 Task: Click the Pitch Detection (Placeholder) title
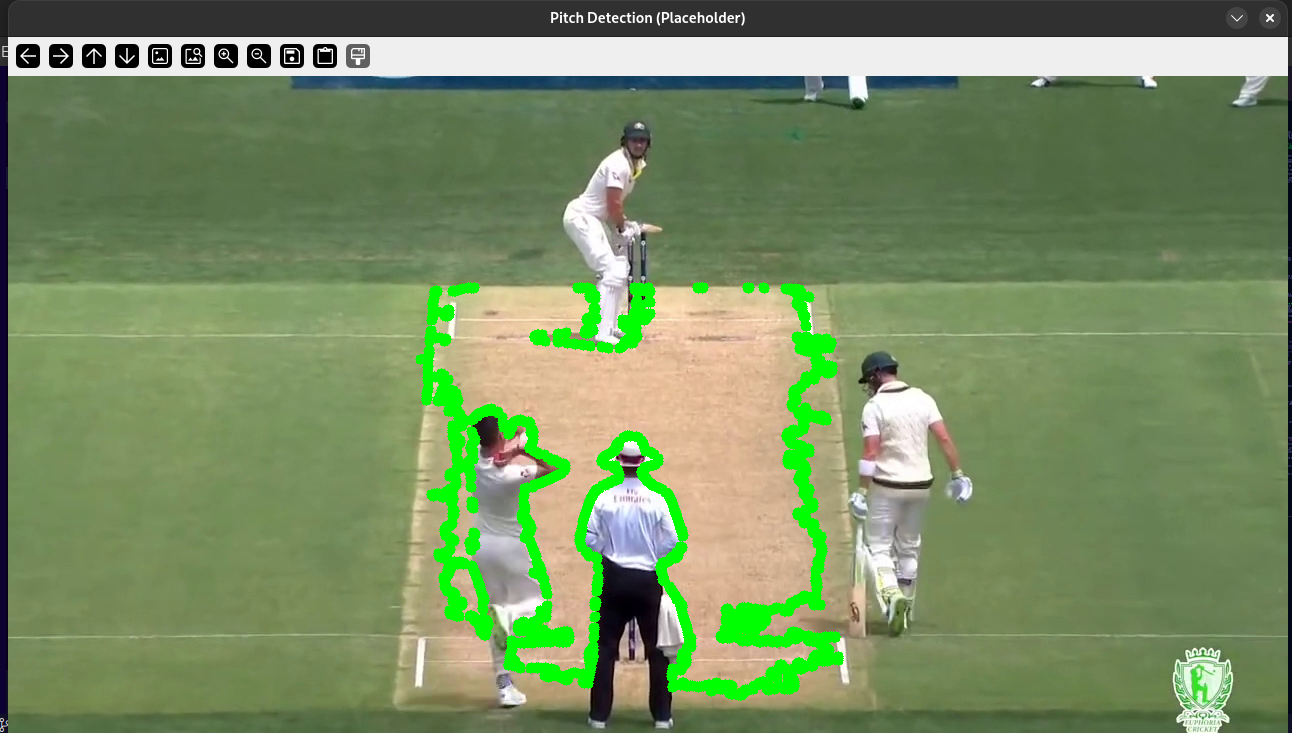pyautogui.click(x=647, y=18)
